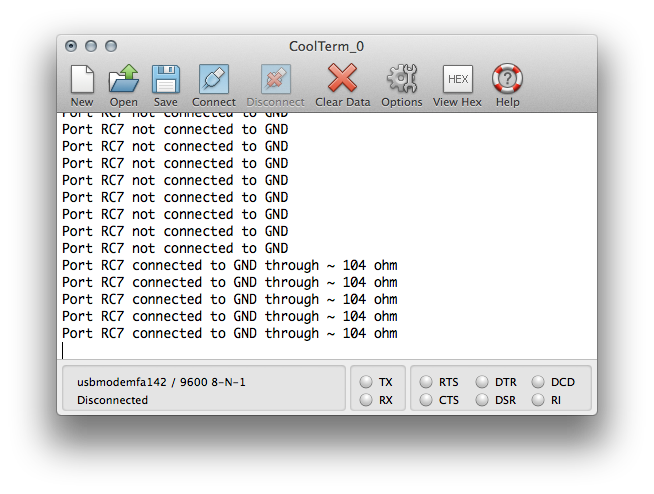This screenshot has height=494, width=654.
Task: Click first 'connected to GND through' line
Action: 230,265
